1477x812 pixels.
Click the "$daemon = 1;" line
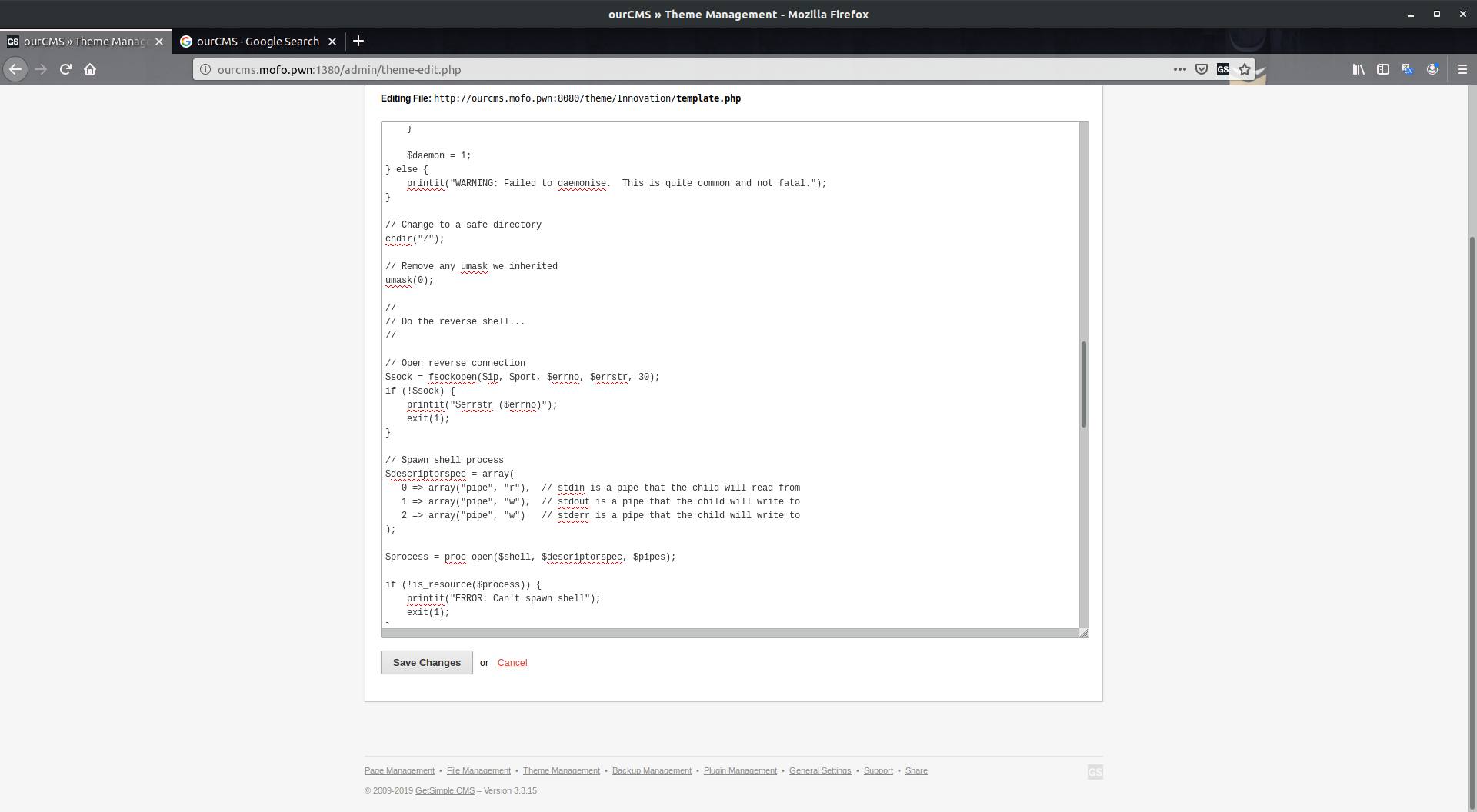pyautogui.click(x=438, y=155)
